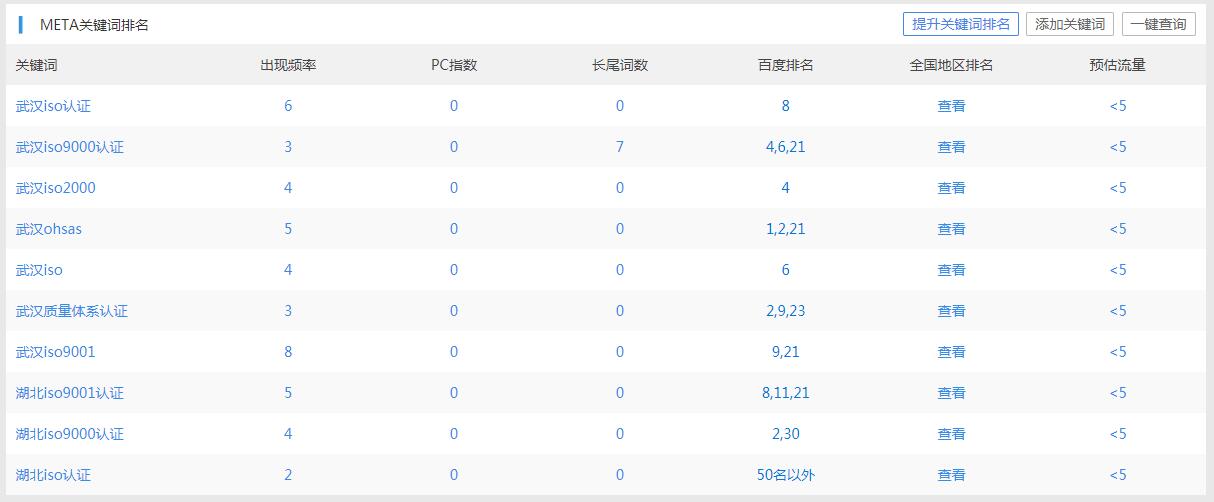The image size is (1214, 502).
Task: Open keyword link 湖北iso9001认证
Action: click(70, 393)
